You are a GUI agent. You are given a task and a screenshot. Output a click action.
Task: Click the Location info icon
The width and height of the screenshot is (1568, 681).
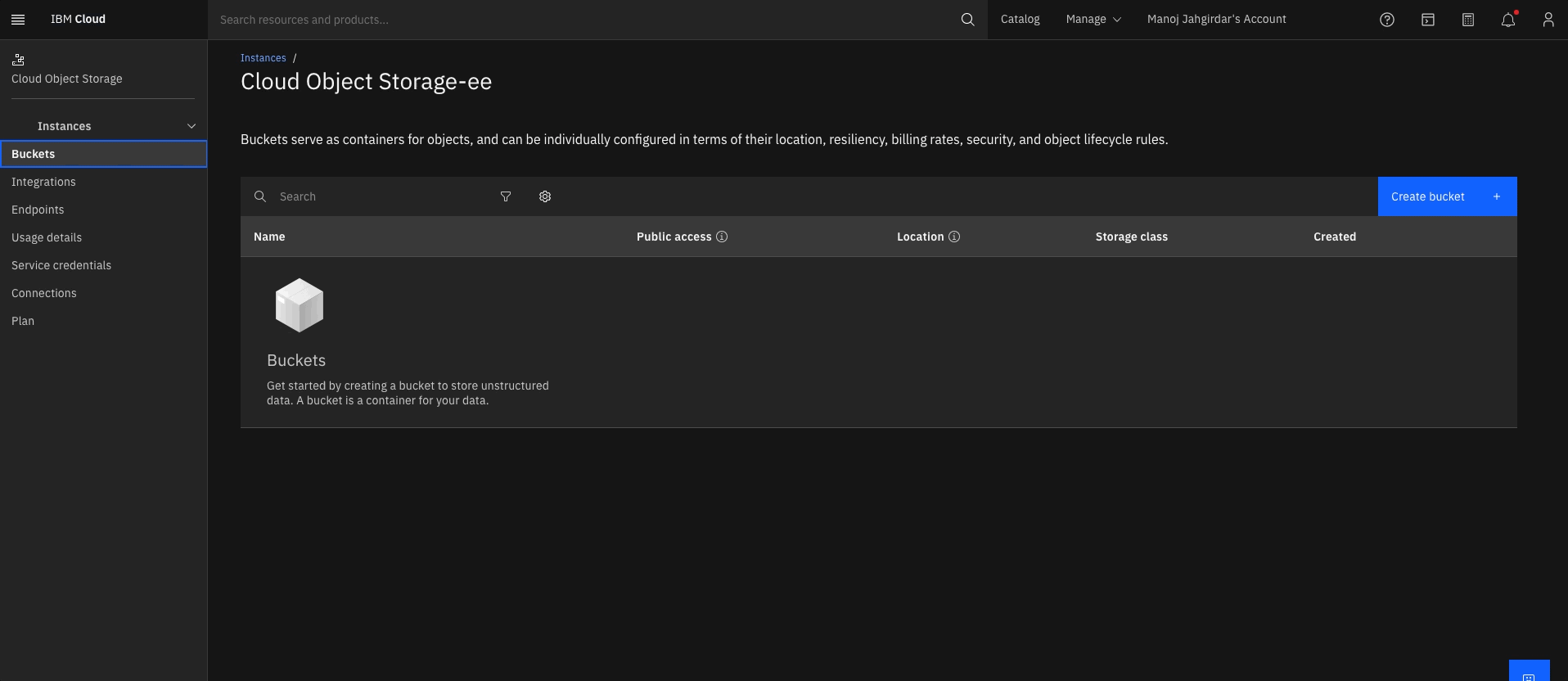(x=954, y=237)
